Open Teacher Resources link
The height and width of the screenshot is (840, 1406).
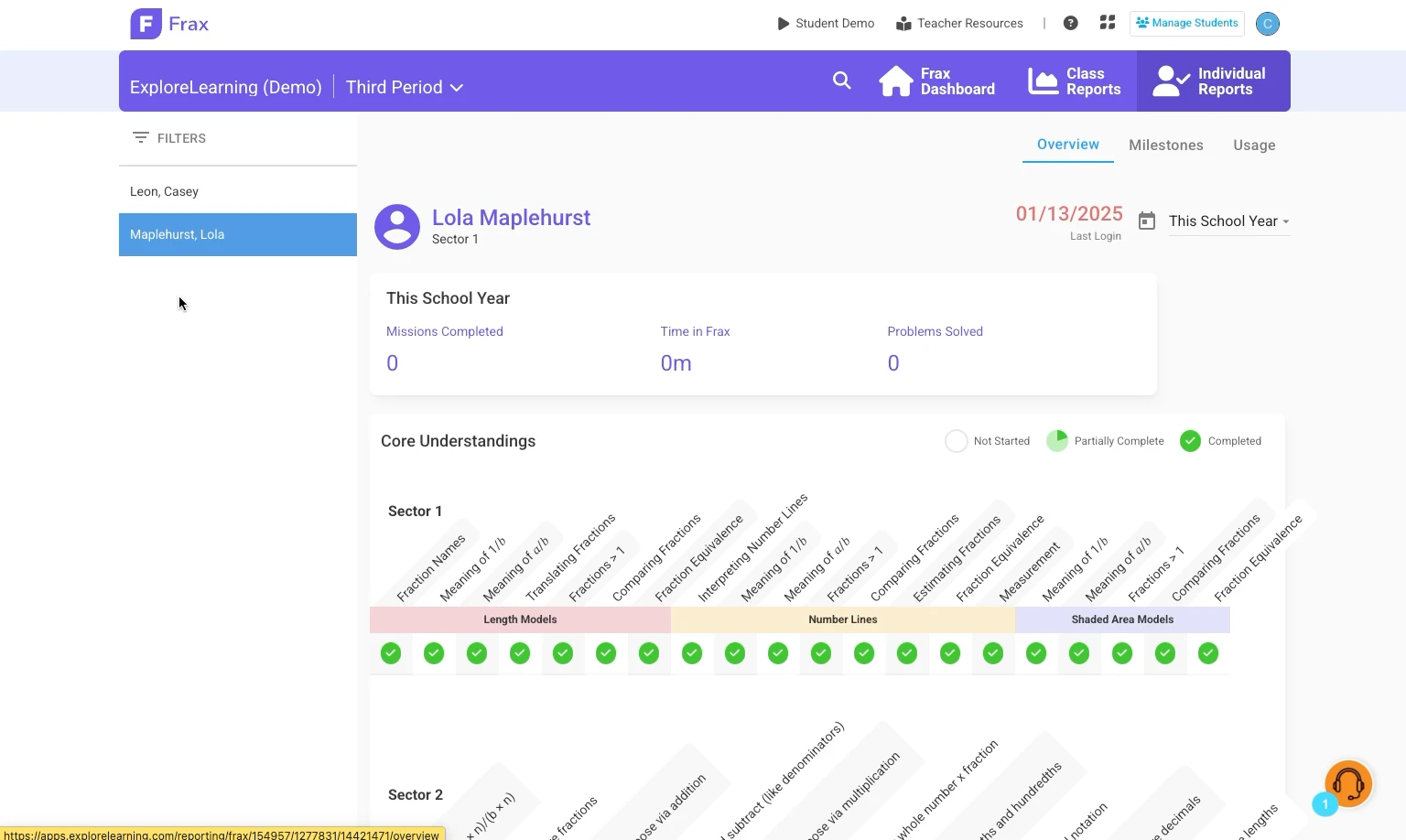pyautogui.click(x=959, y=24)
